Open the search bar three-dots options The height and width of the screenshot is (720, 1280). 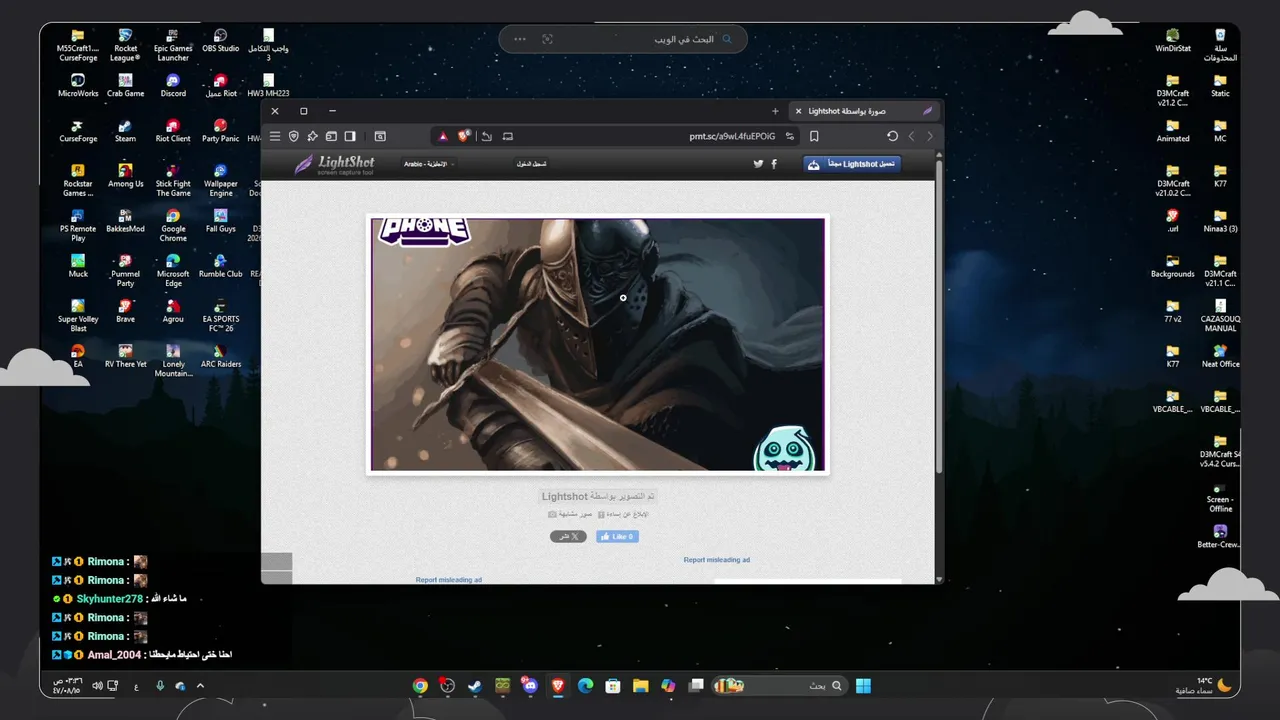coord(520,39)
